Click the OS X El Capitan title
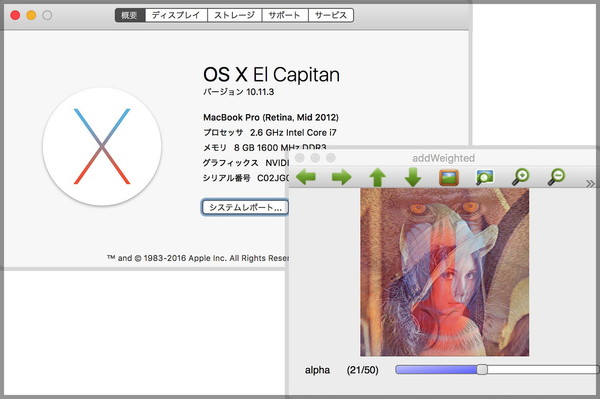Viewport: 600px width, 399px height. (271, 75)
